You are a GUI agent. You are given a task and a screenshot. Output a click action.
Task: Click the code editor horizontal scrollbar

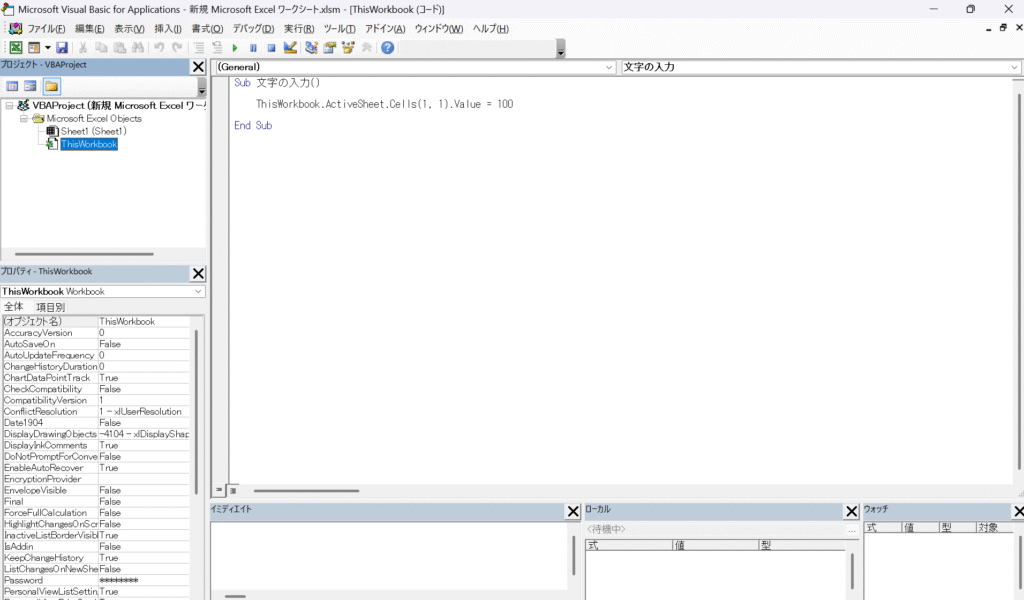pos(306,490)
